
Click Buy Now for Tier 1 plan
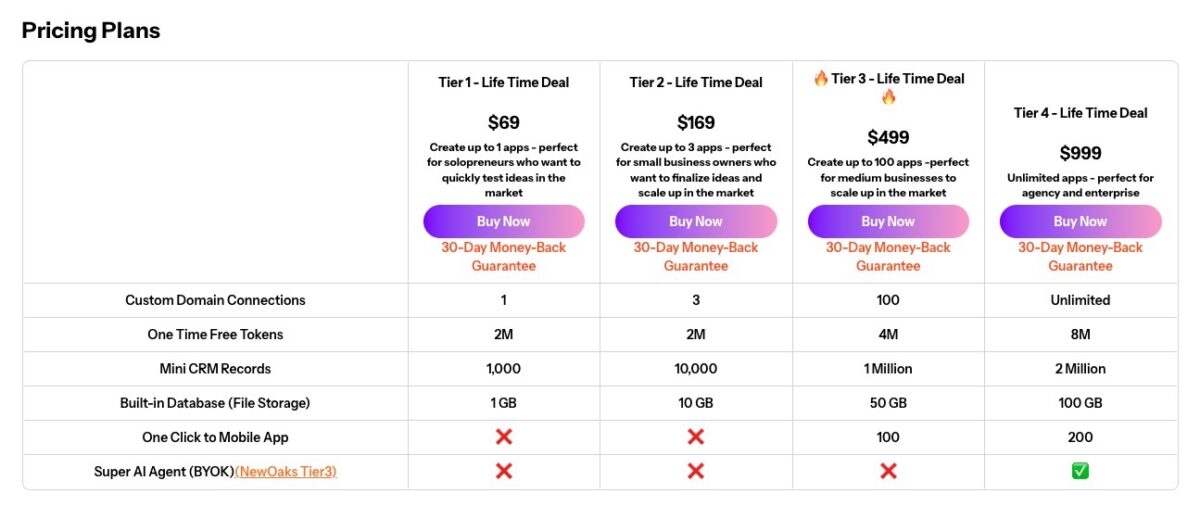503,221
